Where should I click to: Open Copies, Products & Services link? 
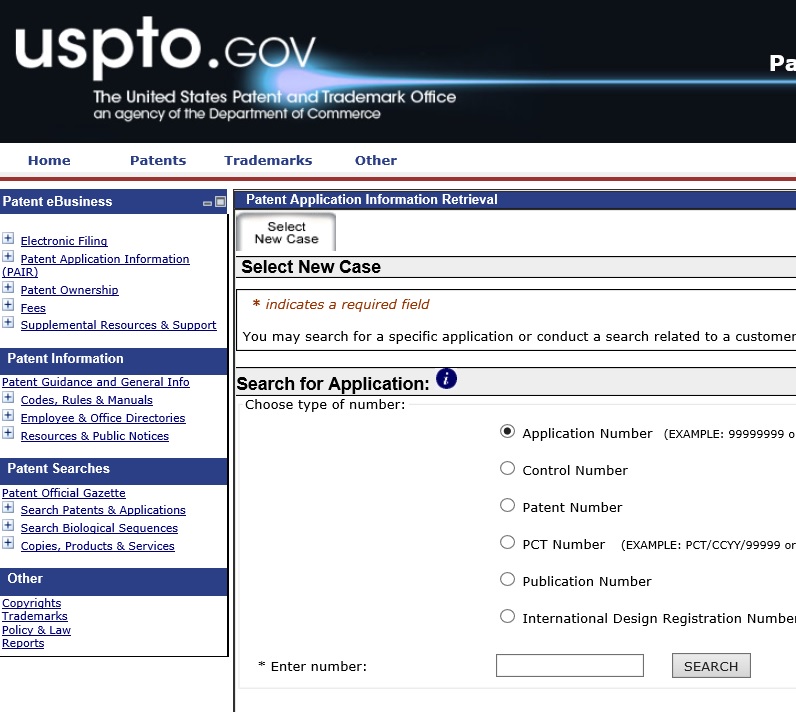click(x=97, y=546)
